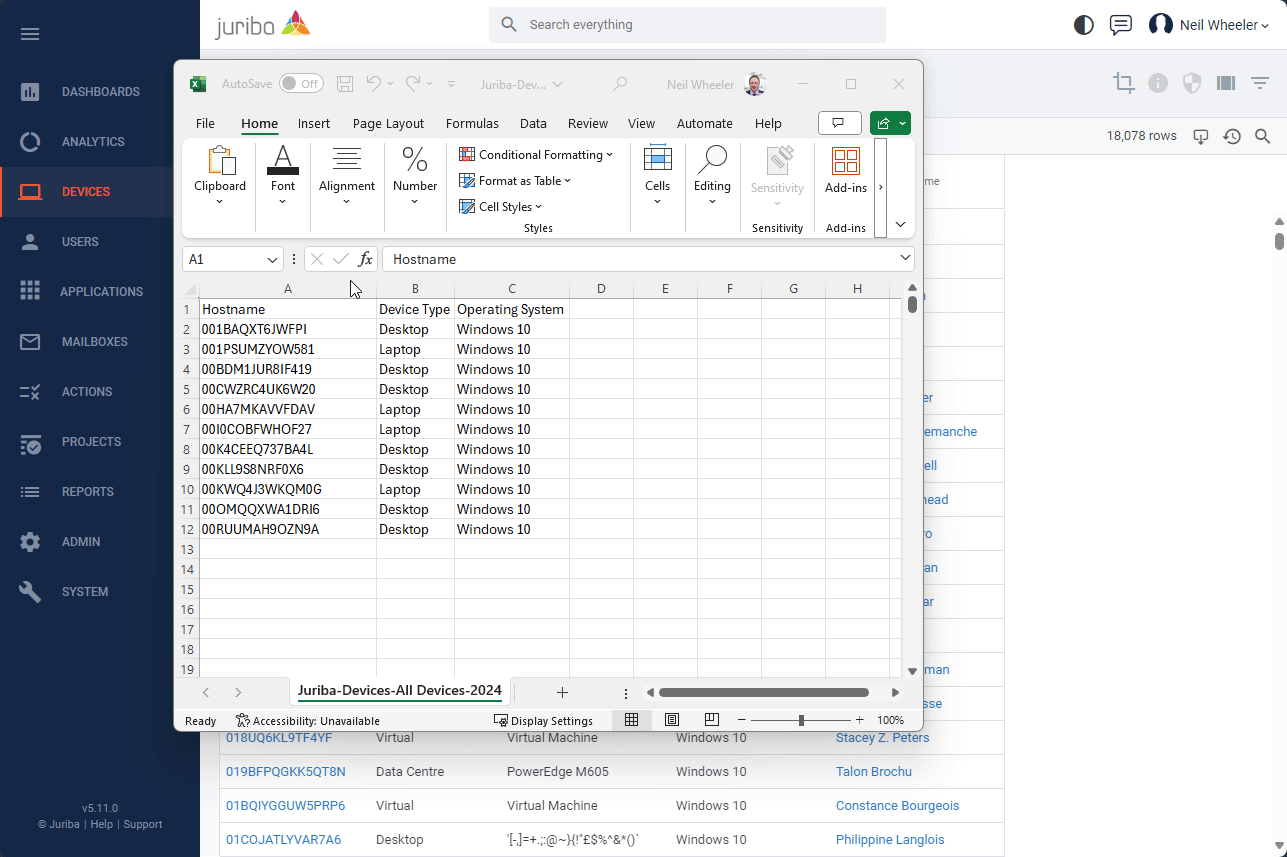
Task: Open Applications in Juriba sidebar
Action: pos(100,292)
